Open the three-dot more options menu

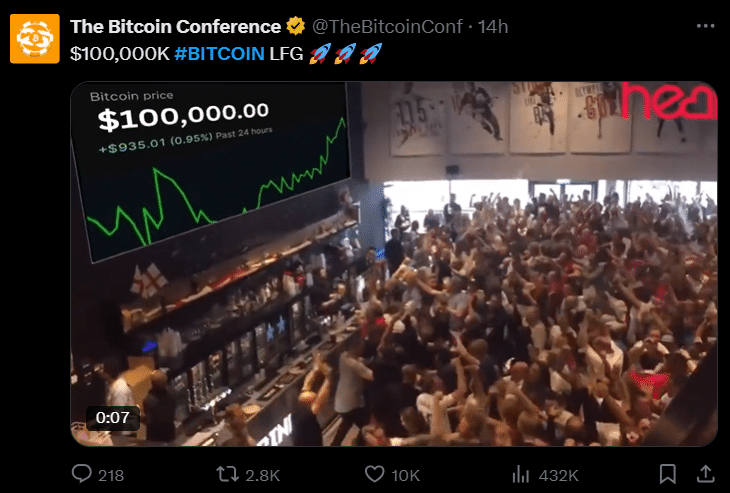705,27
